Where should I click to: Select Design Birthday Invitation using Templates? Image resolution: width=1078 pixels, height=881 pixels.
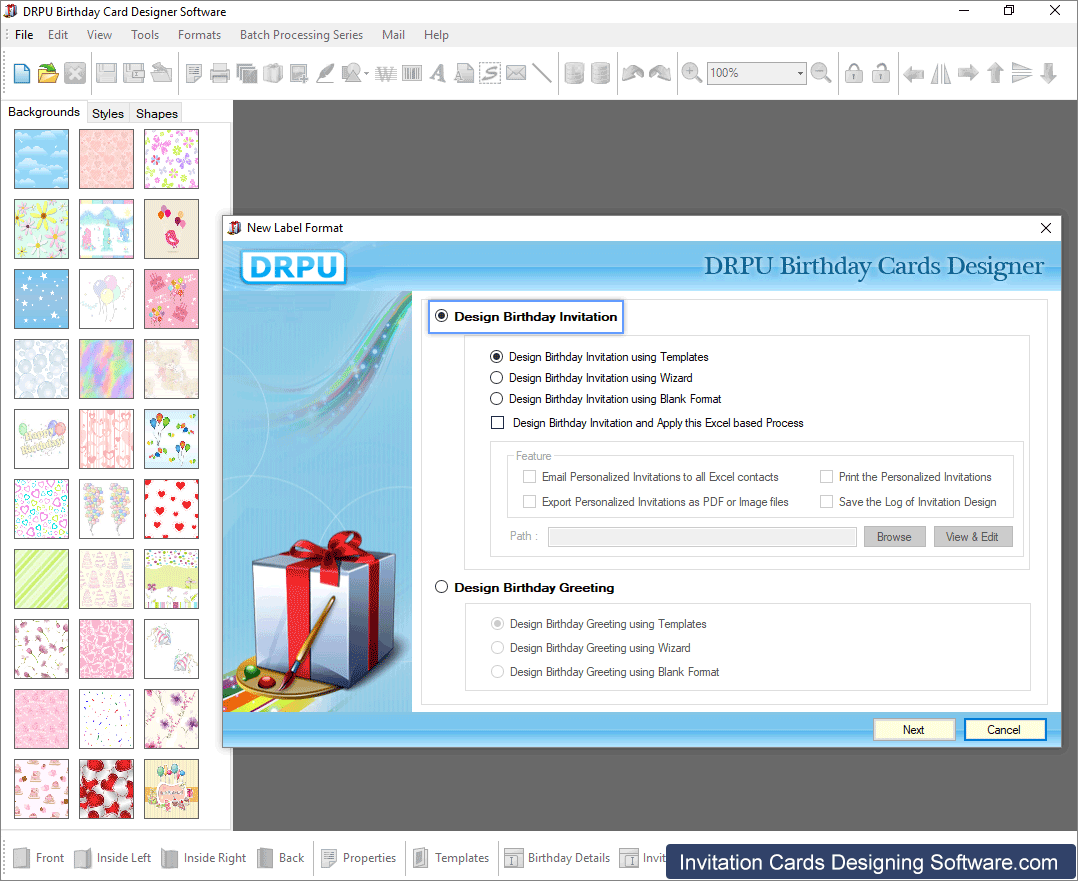point(496,357)
